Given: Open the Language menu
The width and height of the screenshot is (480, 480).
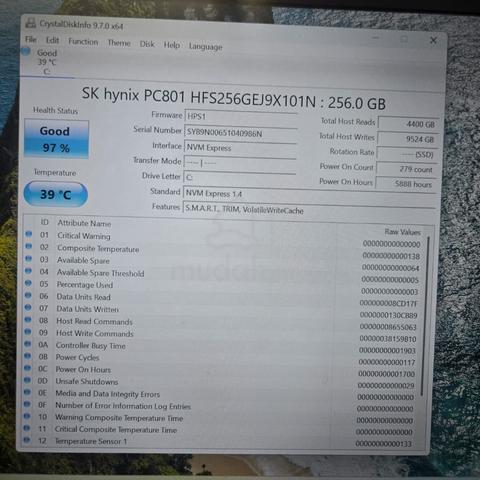Looking at the screenshot, I should tap(205, 47).
